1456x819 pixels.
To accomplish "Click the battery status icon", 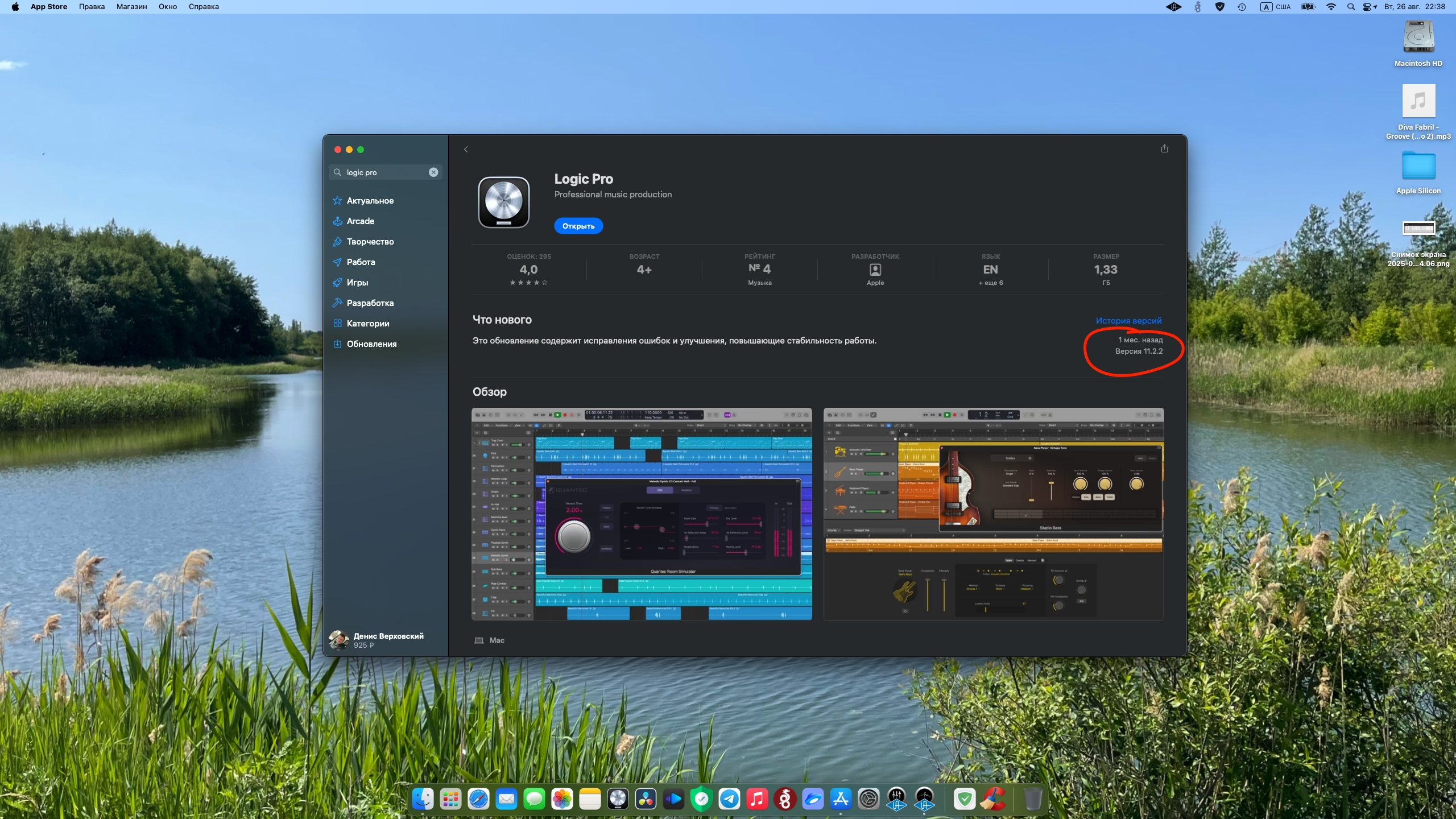I will [1309, 7].
